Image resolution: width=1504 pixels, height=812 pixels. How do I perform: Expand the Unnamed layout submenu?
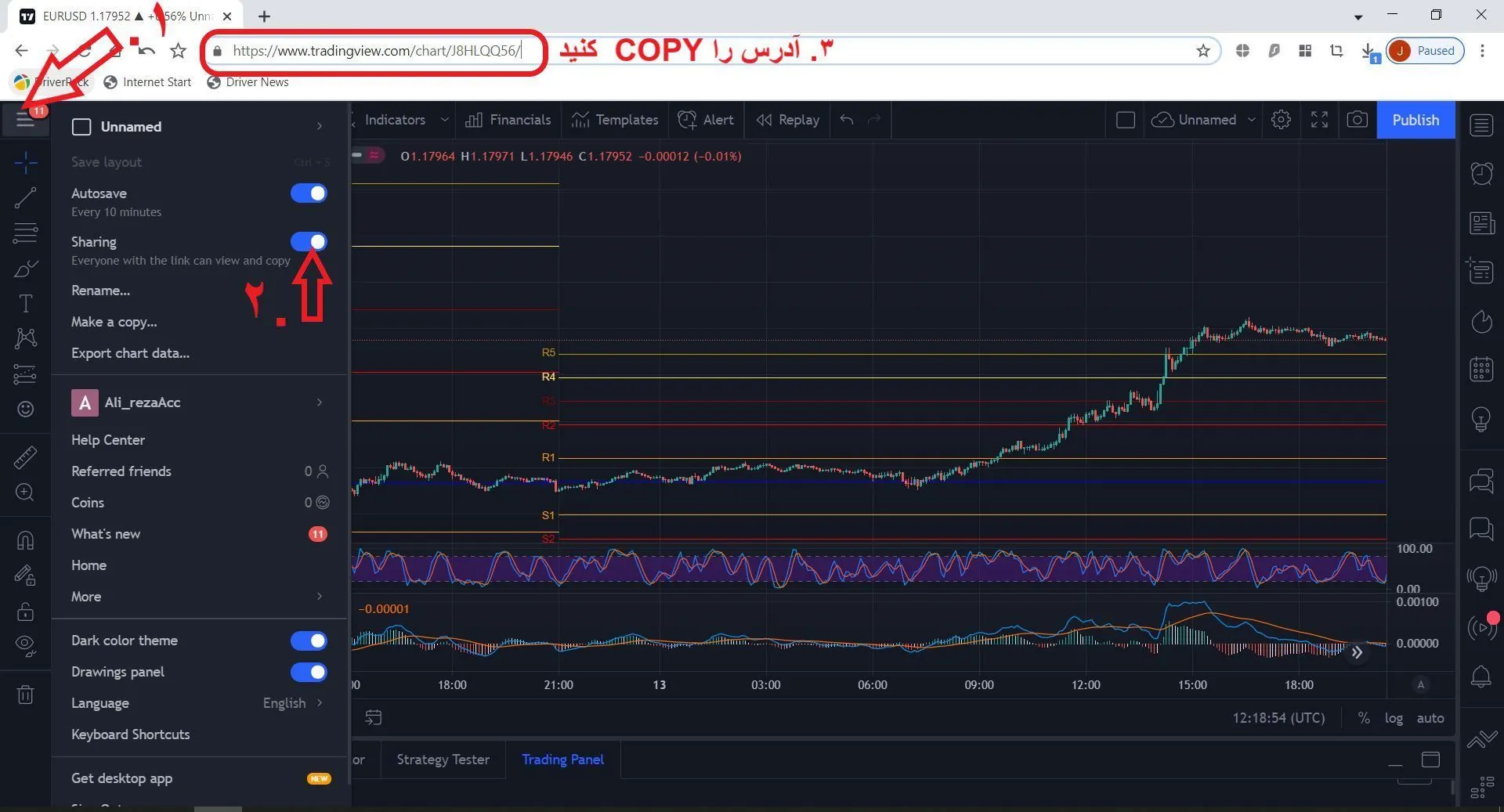[320, 126]
